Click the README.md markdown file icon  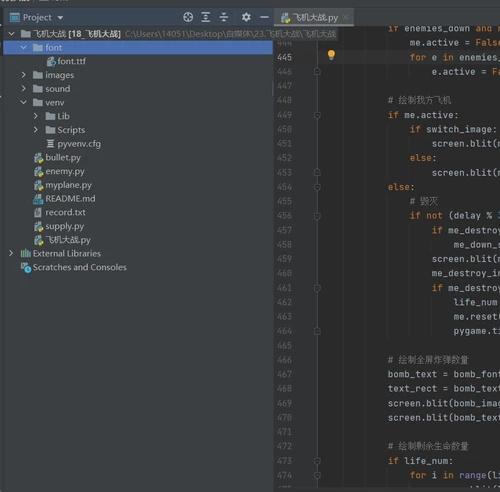(38, 199)
